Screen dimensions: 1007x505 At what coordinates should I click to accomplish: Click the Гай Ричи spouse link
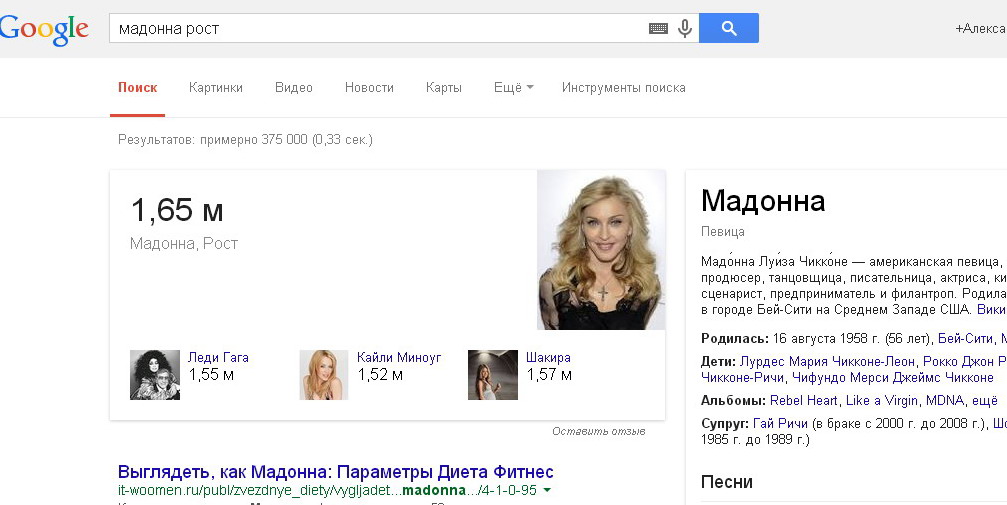[x=780, y=423]
